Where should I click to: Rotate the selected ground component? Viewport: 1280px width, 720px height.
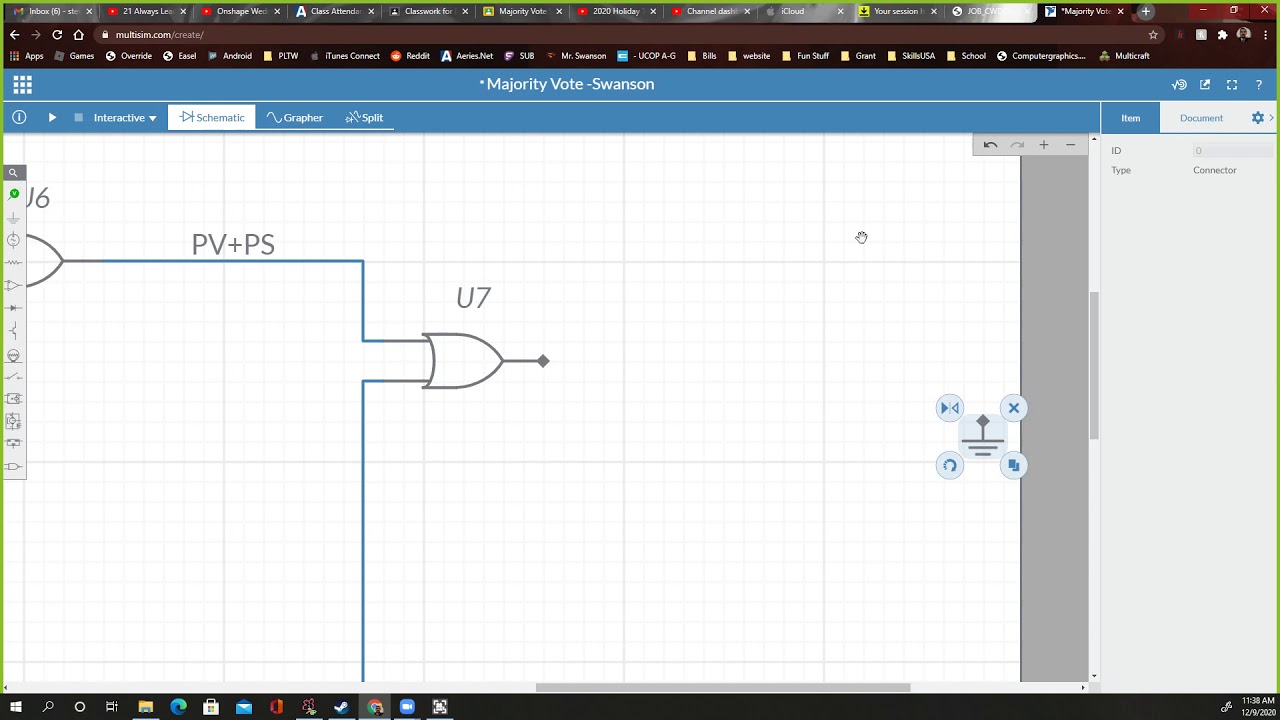point(950,465)
